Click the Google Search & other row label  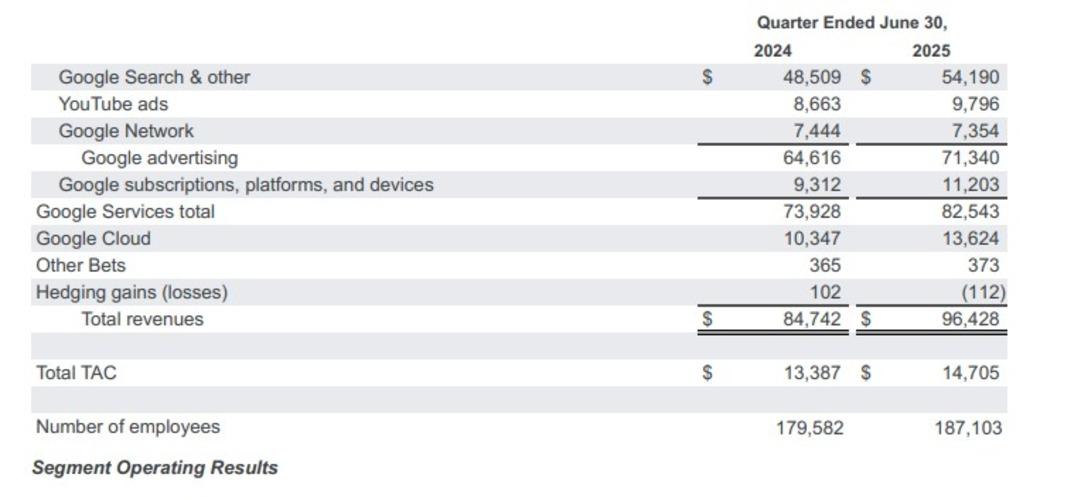tap(154, 77)
